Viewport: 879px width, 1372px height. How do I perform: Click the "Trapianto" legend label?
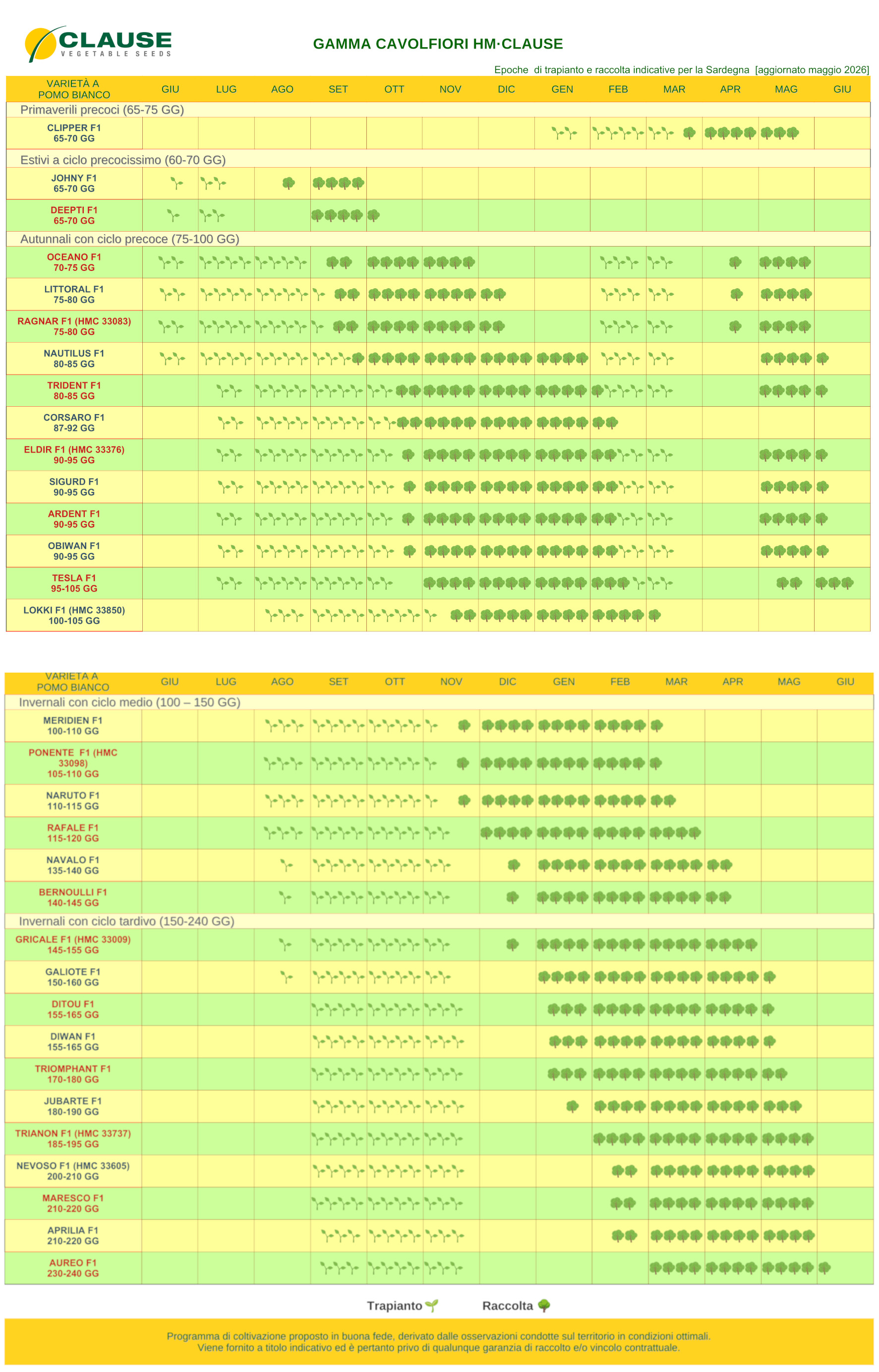395,1306
